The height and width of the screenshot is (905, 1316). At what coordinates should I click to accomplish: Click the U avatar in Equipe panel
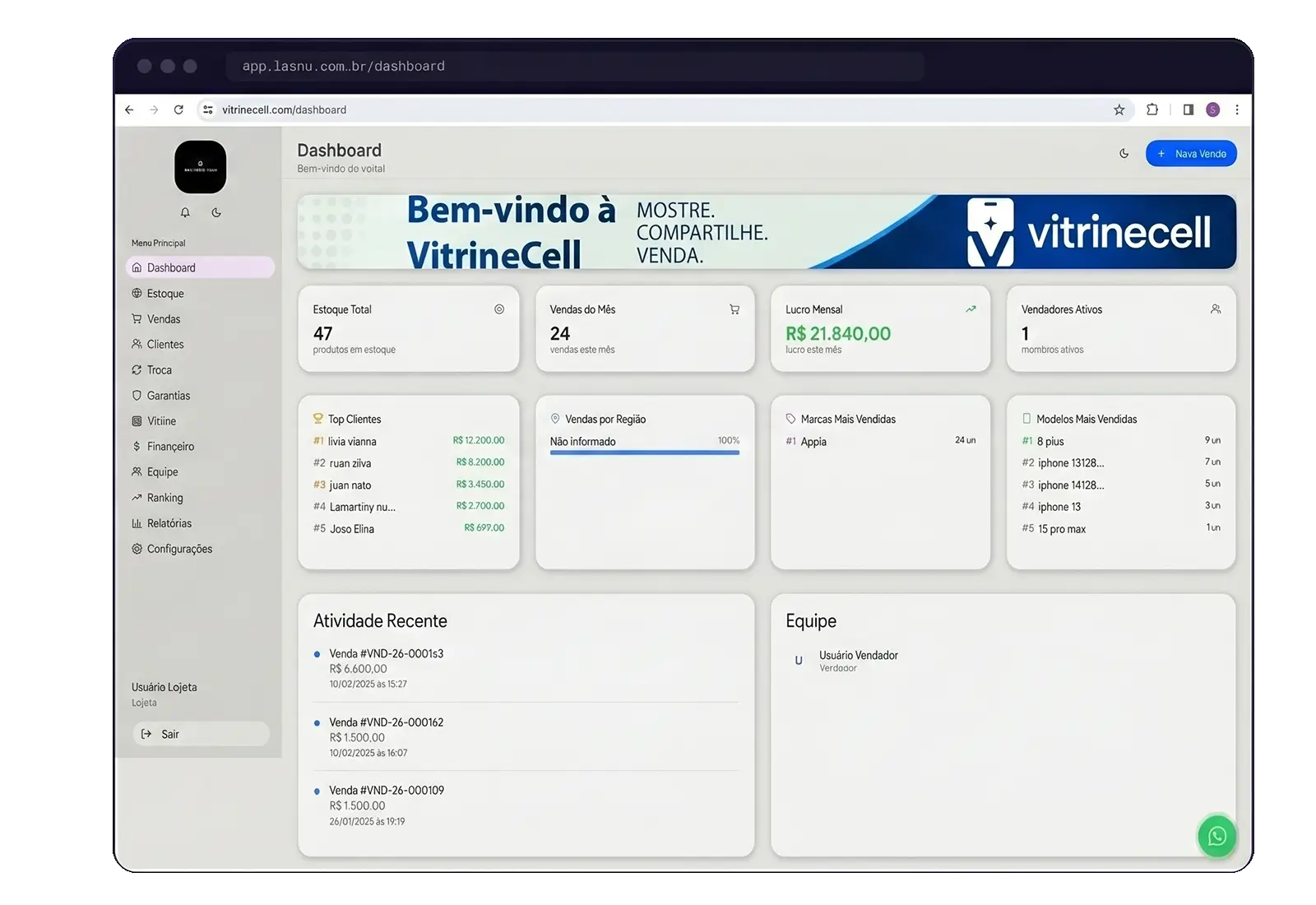pos(799,661)
